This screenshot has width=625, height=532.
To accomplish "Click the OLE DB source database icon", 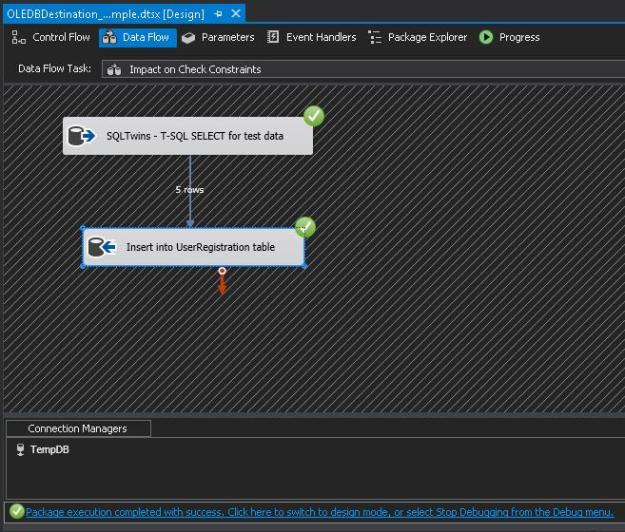I will [81, 135].
